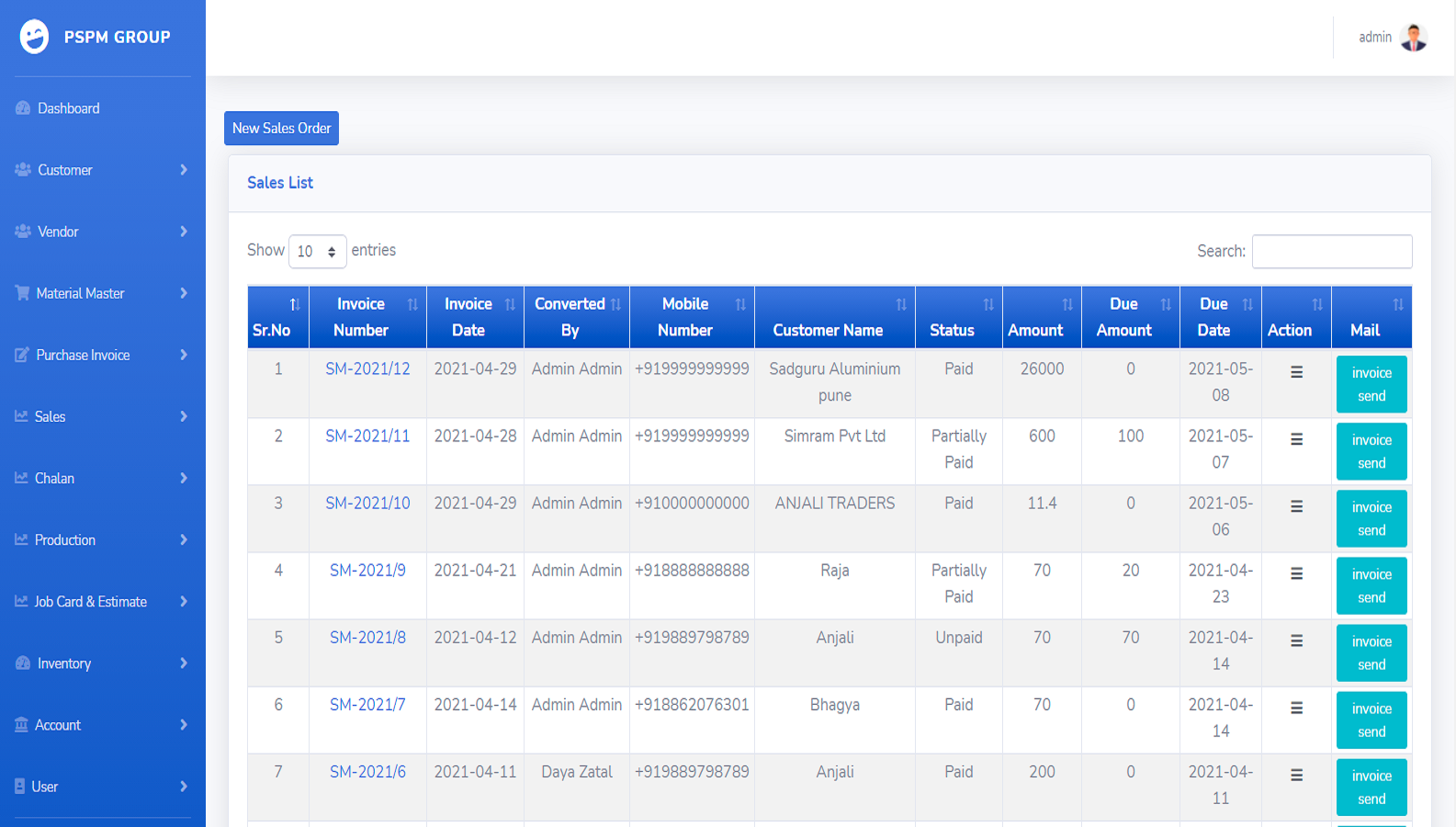Click the PSPM Group logo icon
The height and width of the screenshot is (827, 1456).
(x=34, y=37)
